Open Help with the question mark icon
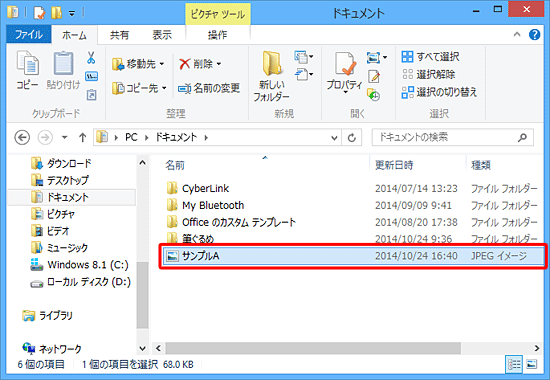This screenshot has width=550, height=380. coord(535,34)
